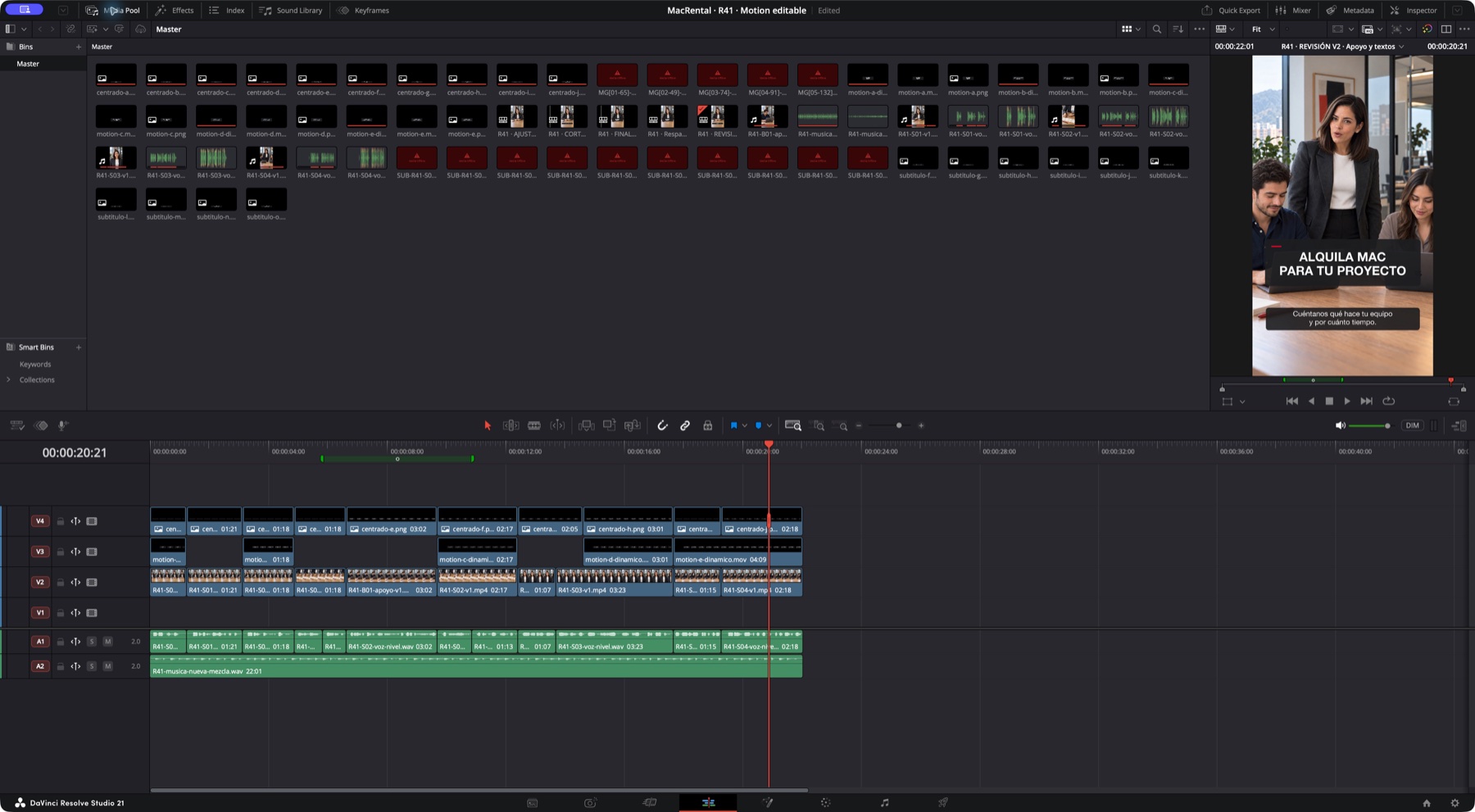Open the Sound Library panel
1475x812 pixels.
(x=291, y=11)
